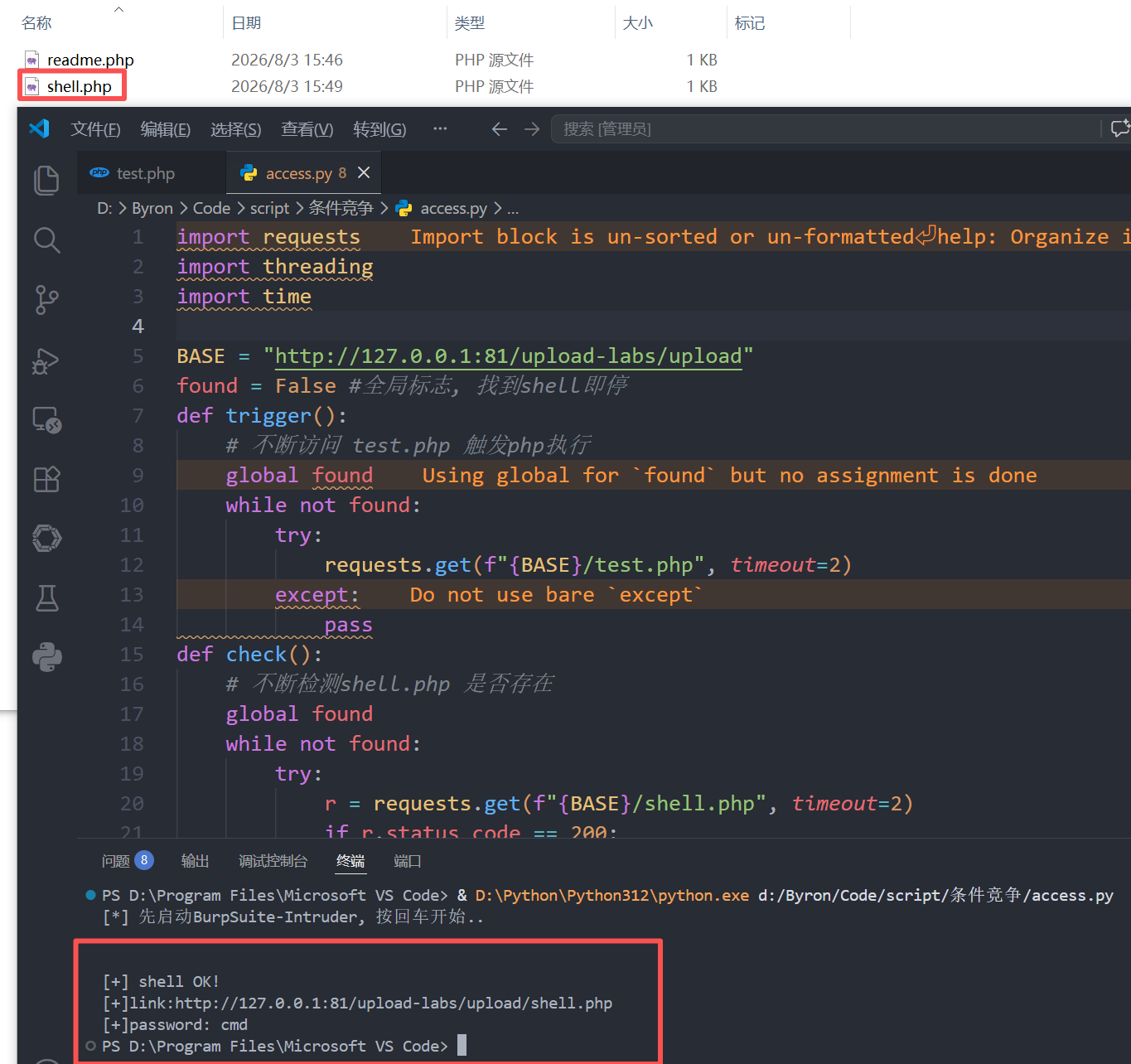Switch to the 问题 problems panel tab
Screen dimensions: 1131x1064
[x=115, y=861]
